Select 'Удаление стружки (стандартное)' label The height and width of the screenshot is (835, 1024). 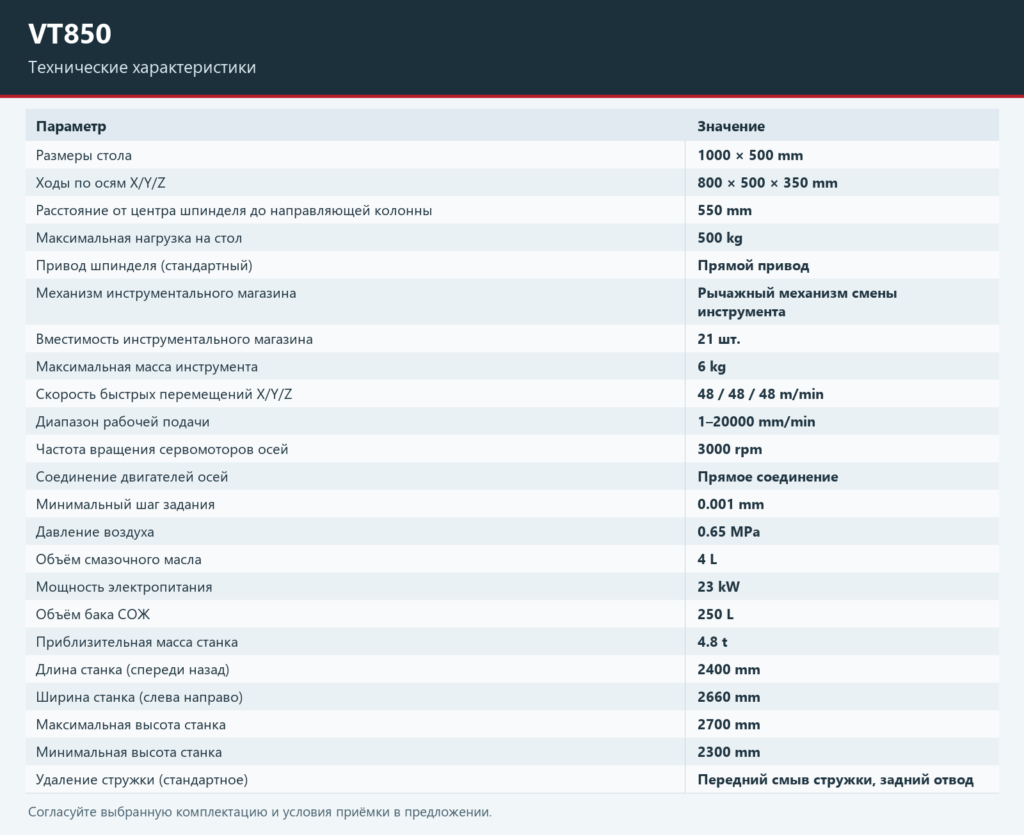(142, 780)
